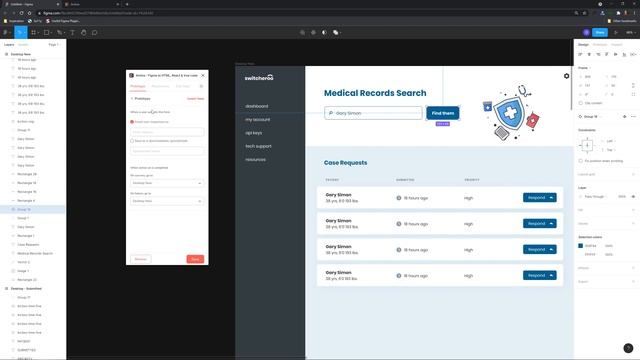
Task: Click the Boolean union icon
Action: click(336, 32)
